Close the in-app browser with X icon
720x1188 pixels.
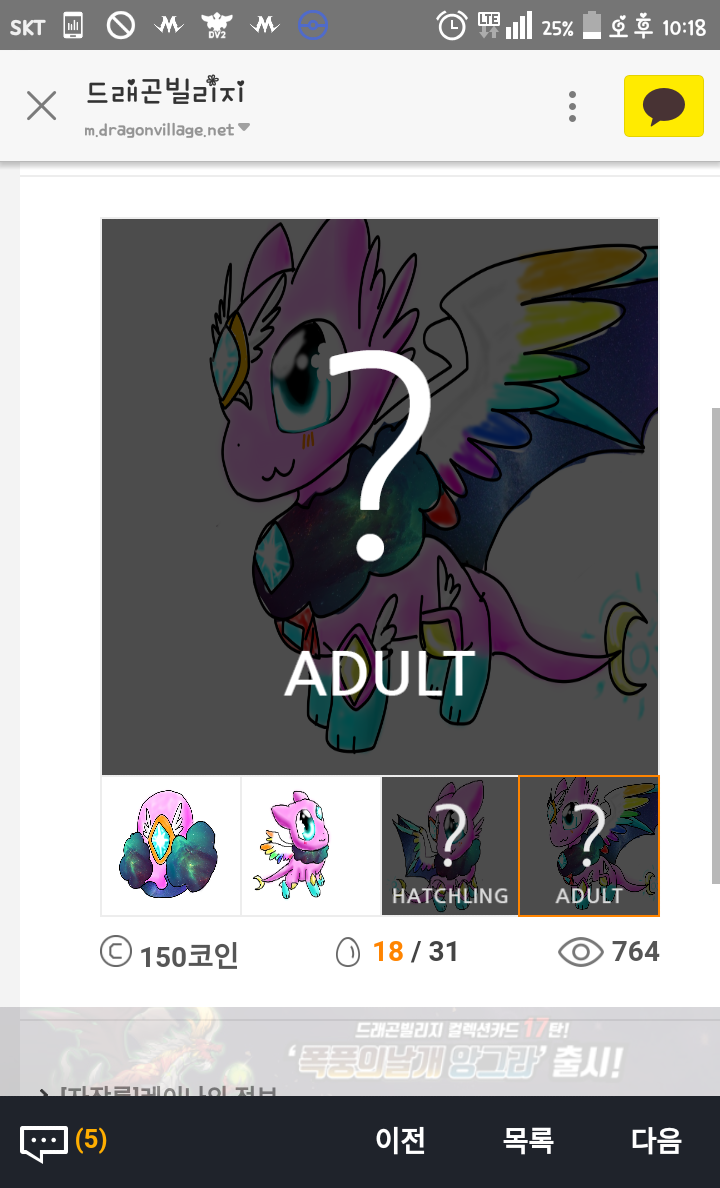coord(42,105)
